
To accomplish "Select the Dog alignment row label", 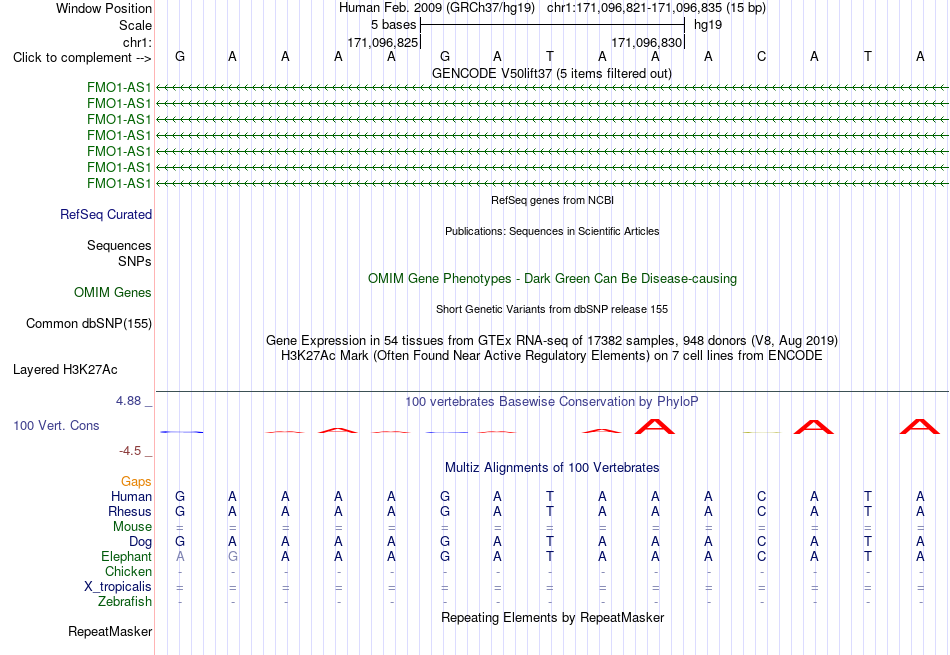I will tap(141, 542).
